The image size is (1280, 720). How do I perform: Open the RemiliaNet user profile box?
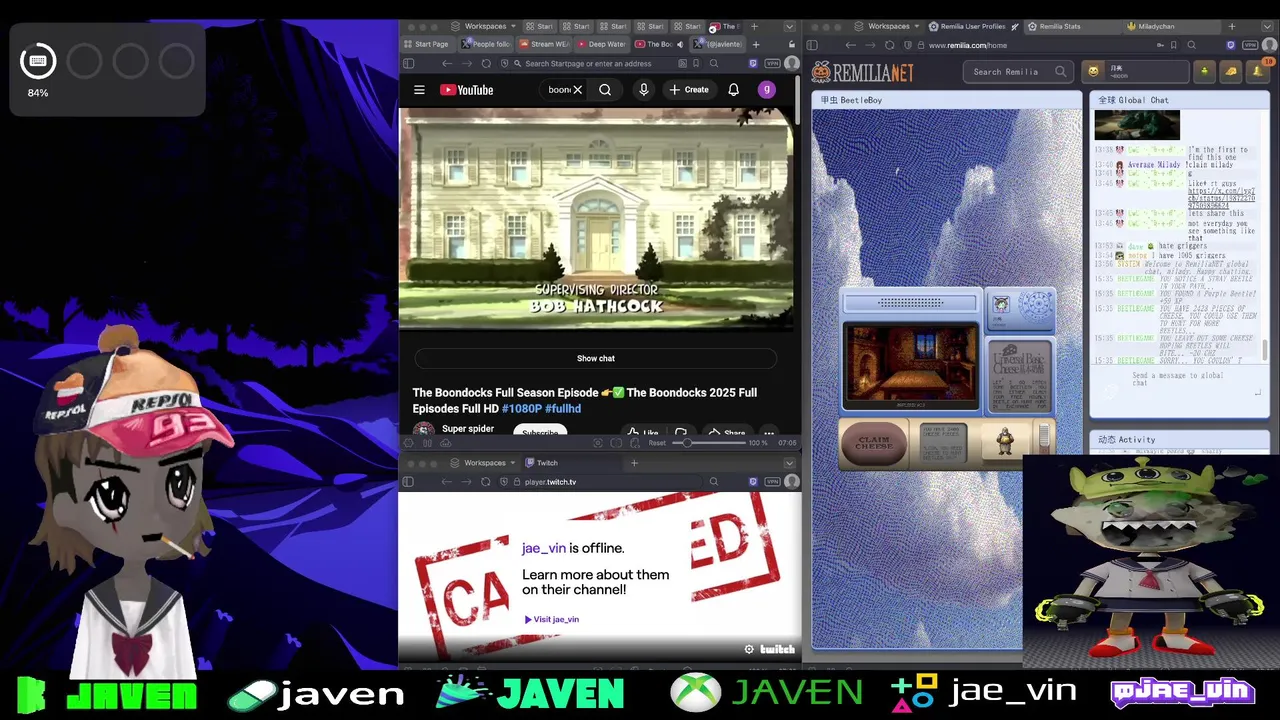click(1135, 71)
